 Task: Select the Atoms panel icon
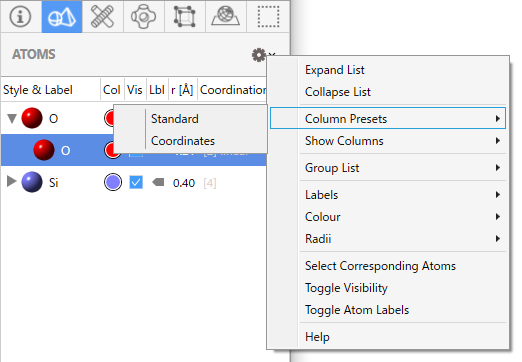click(62, 16)
